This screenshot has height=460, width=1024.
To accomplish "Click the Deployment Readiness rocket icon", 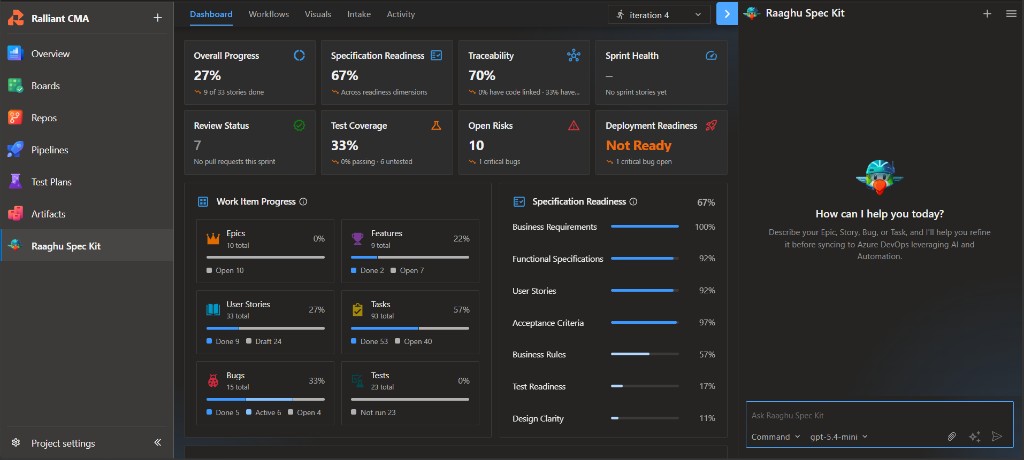I will click(x=711, y=125).
